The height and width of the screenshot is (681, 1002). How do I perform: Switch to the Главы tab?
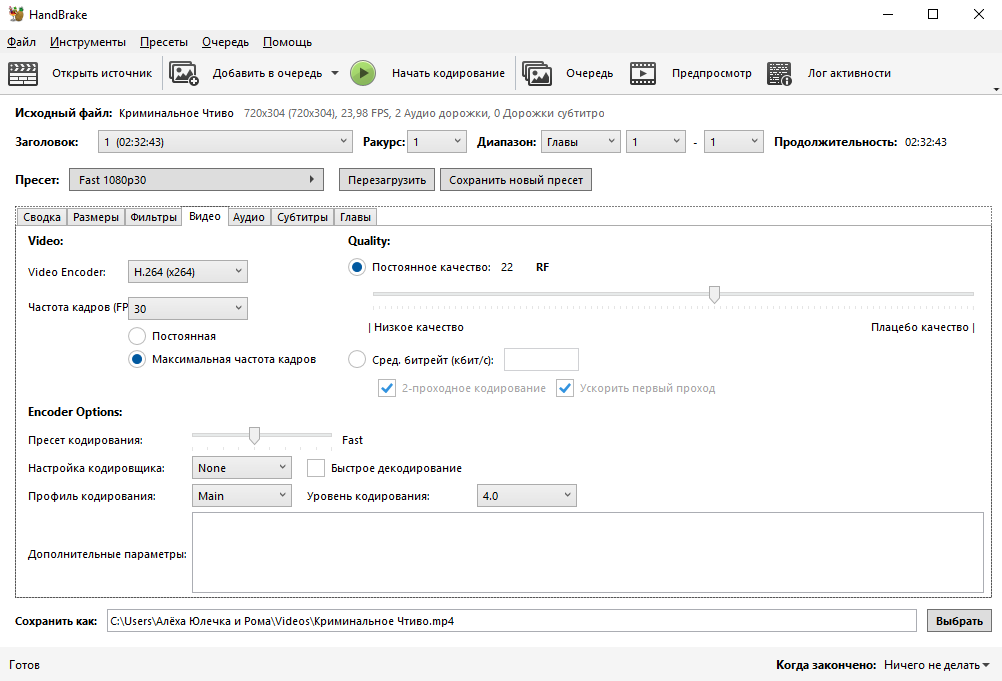tap(355, 217)
